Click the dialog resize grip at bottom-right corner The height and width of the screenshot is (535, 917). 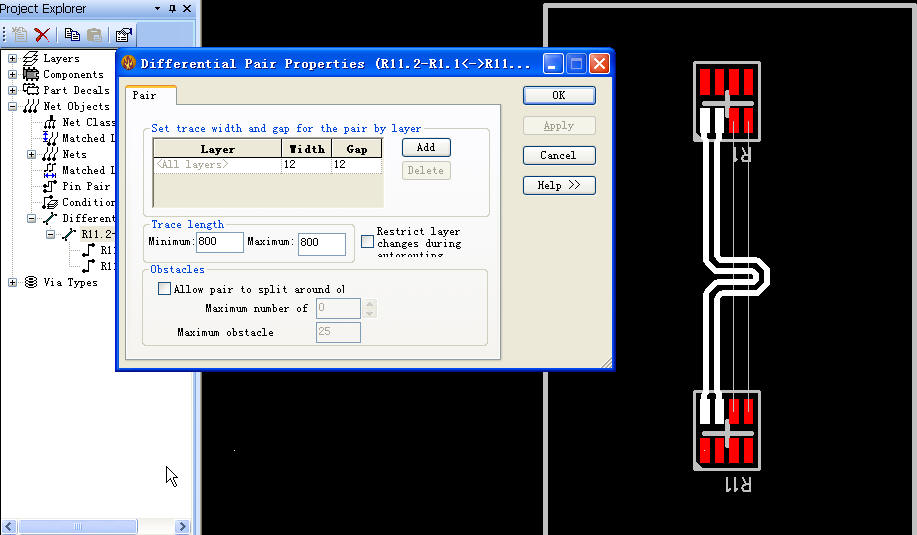pos(607,363)
